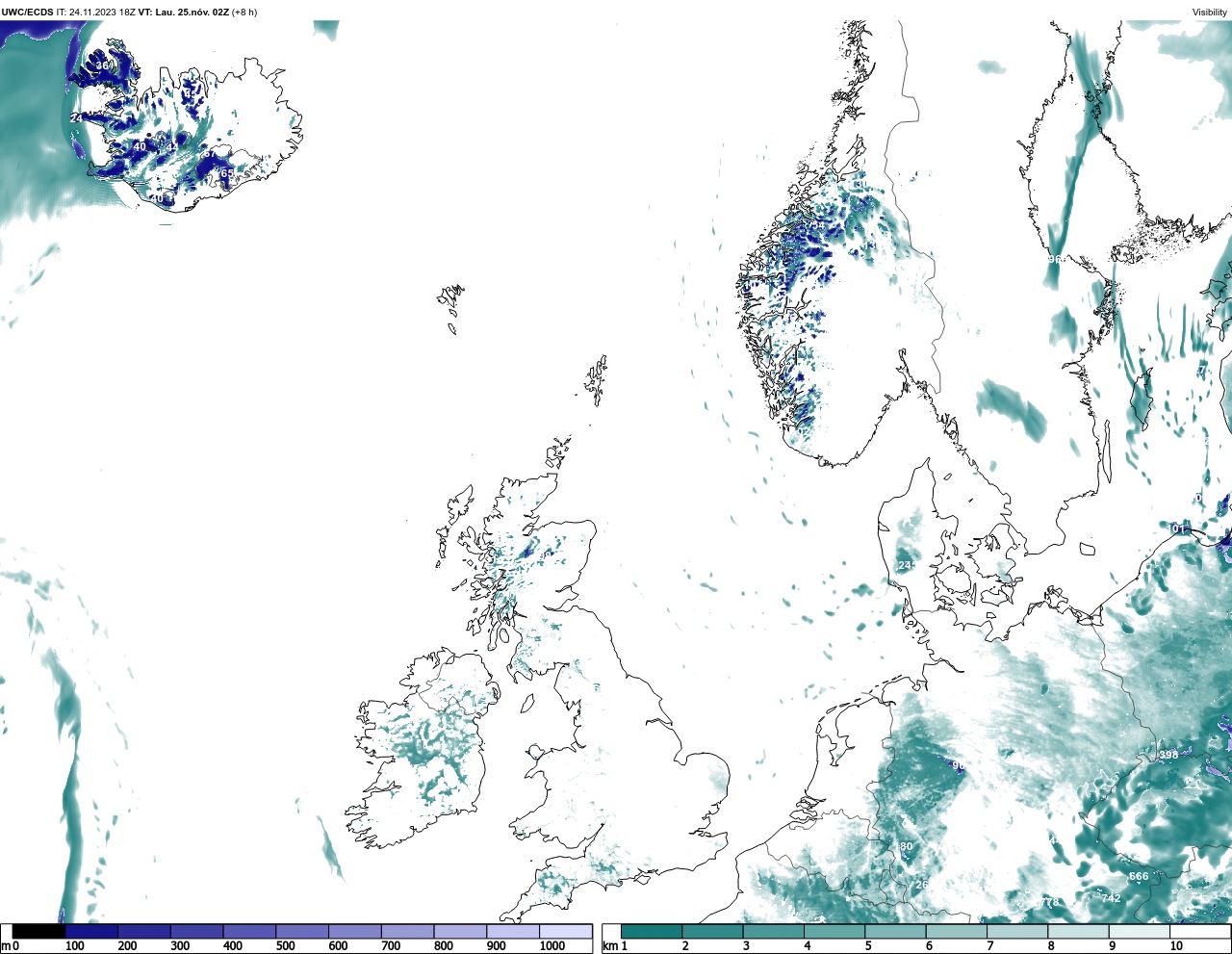Pick the 7–8 km legend swatch

1016,932
